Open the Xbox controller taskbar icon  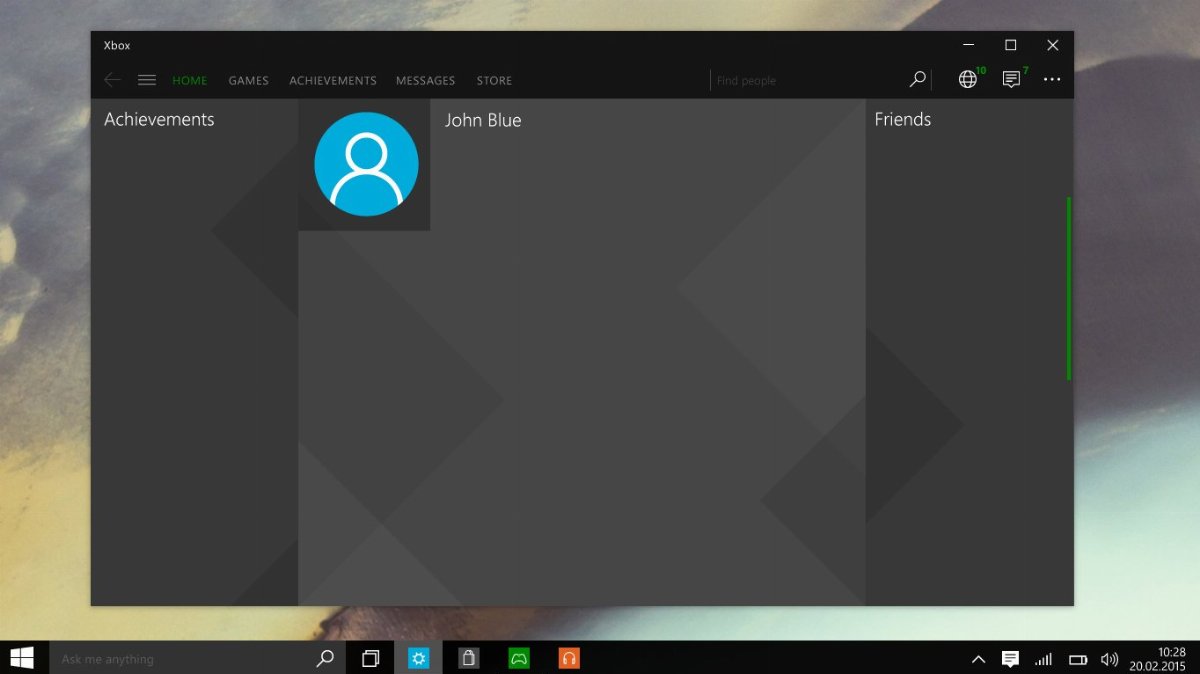[519, 659]
